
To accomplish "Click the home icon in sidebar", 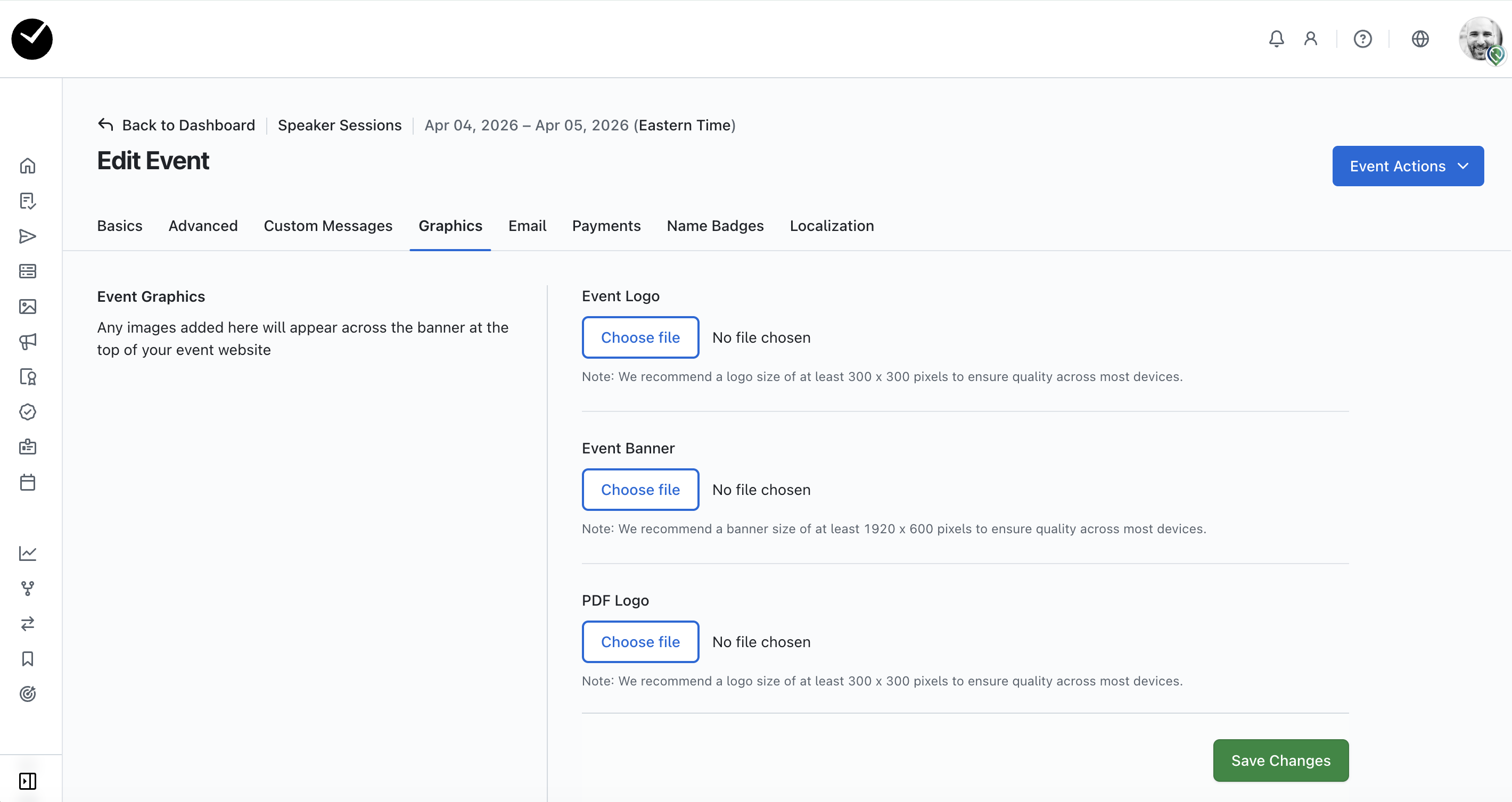I will coord(28,166).
